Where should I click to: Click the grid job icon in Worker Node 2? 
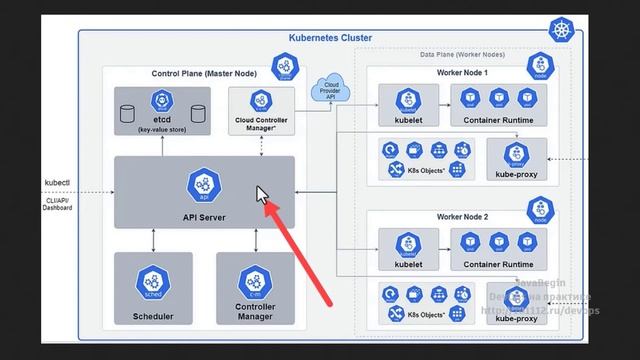click(457, 314)
